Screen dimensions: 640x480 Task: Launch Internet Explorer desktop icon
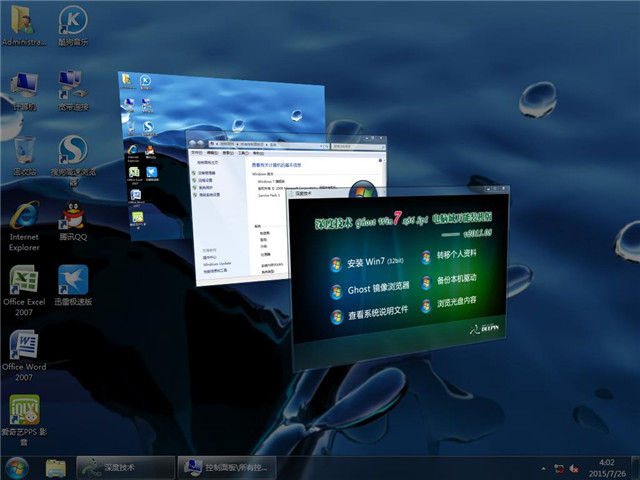[24, 226]
